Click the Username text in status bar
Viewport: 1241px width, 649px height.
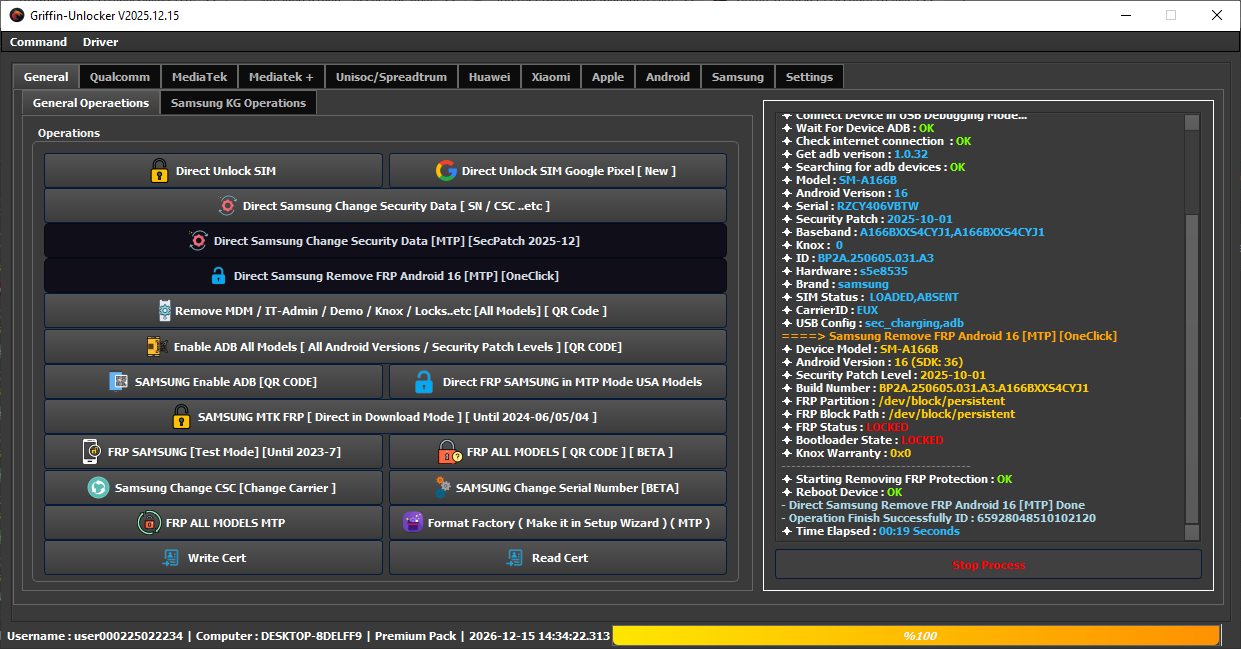click(94, 636)
